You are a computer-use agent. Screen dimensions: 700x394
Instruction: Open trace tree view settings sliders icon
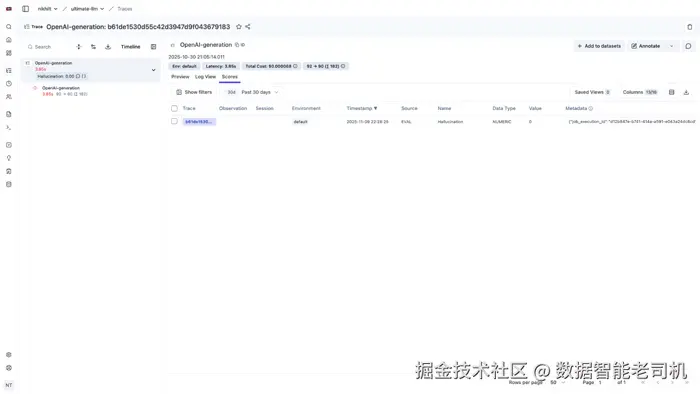[93, 47]
